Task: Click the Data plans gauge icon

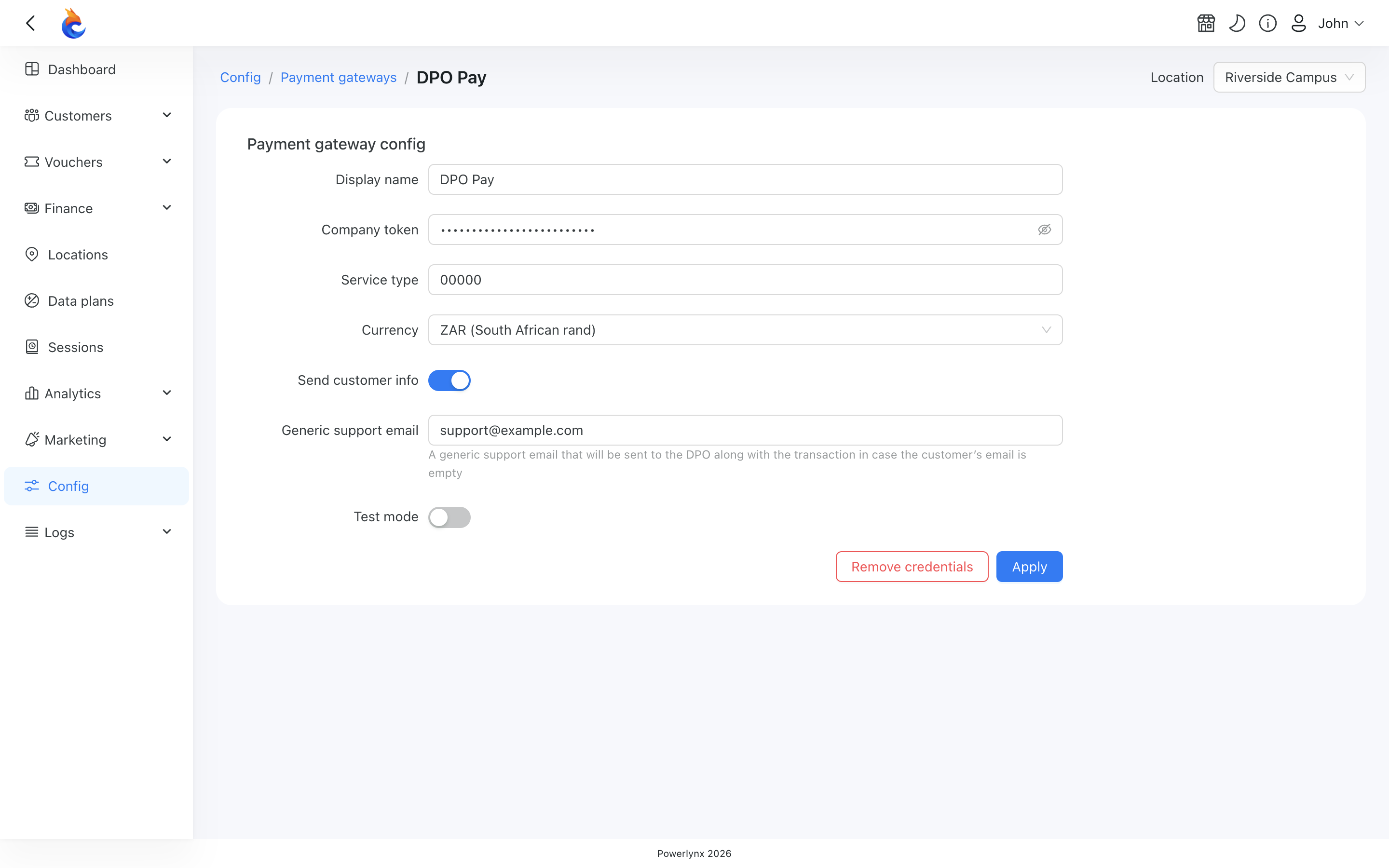Action: click(32, 301)
